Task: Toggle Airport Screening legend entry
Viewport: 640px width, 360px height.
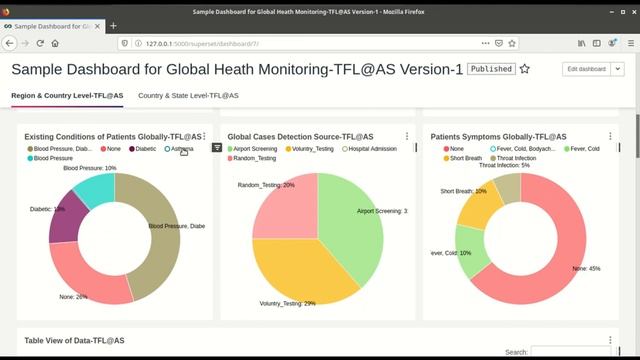Action: click(252, 149)
